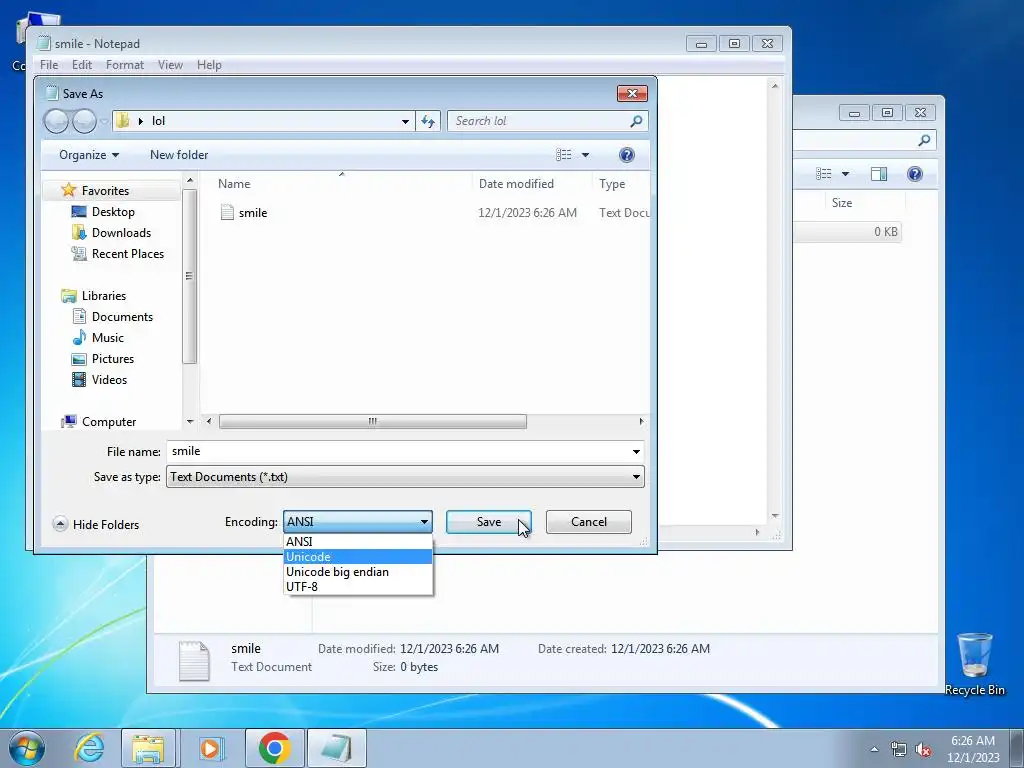Click lol folder in address bar
The image size is (1024, 768).
[x=158, y=121]
